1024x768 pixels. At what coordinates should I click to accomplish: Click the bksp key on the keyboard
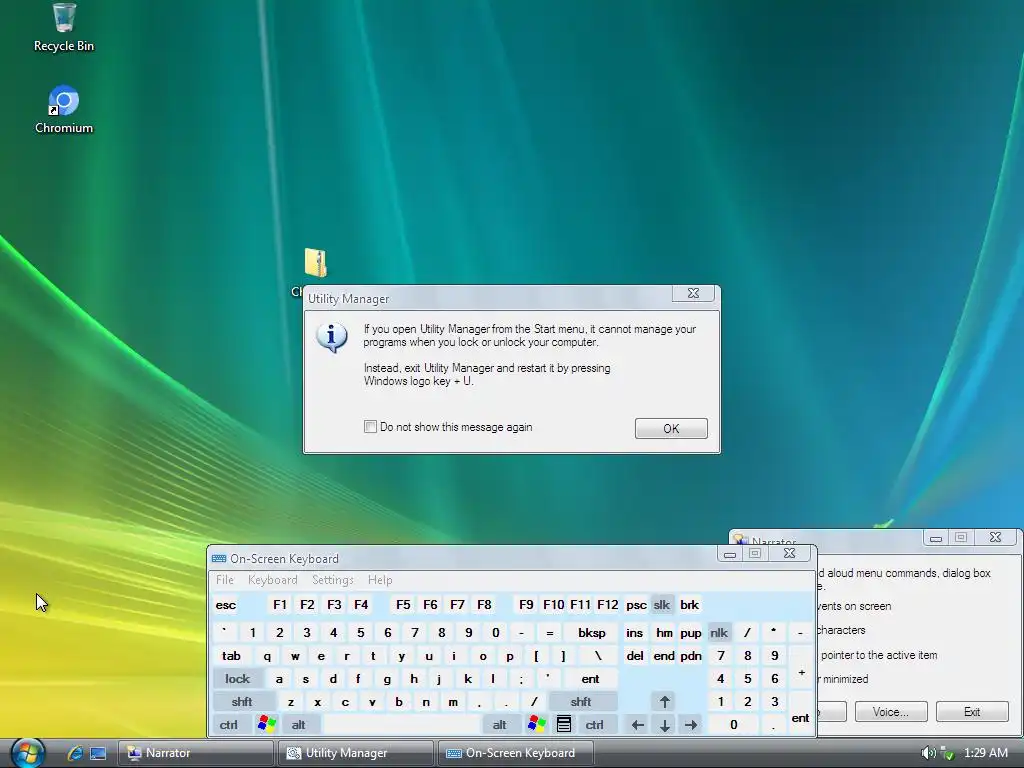click(592, 632)
